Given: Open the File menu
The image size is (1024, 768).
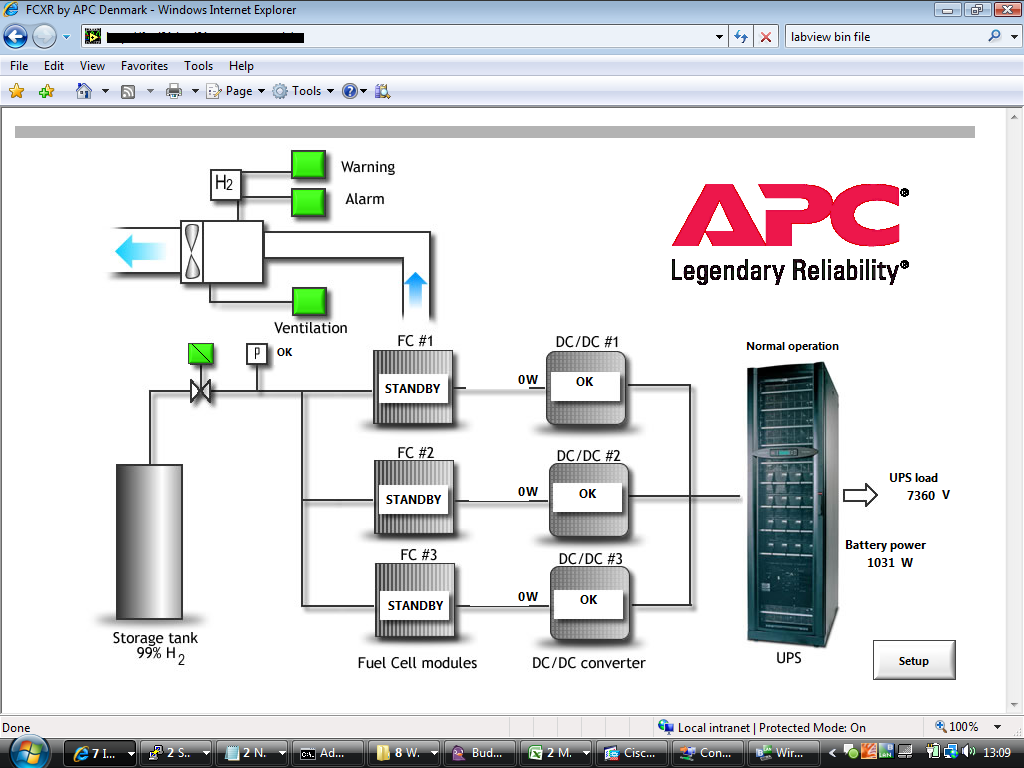Looking at the screenshot, I should tap(19, 66).
